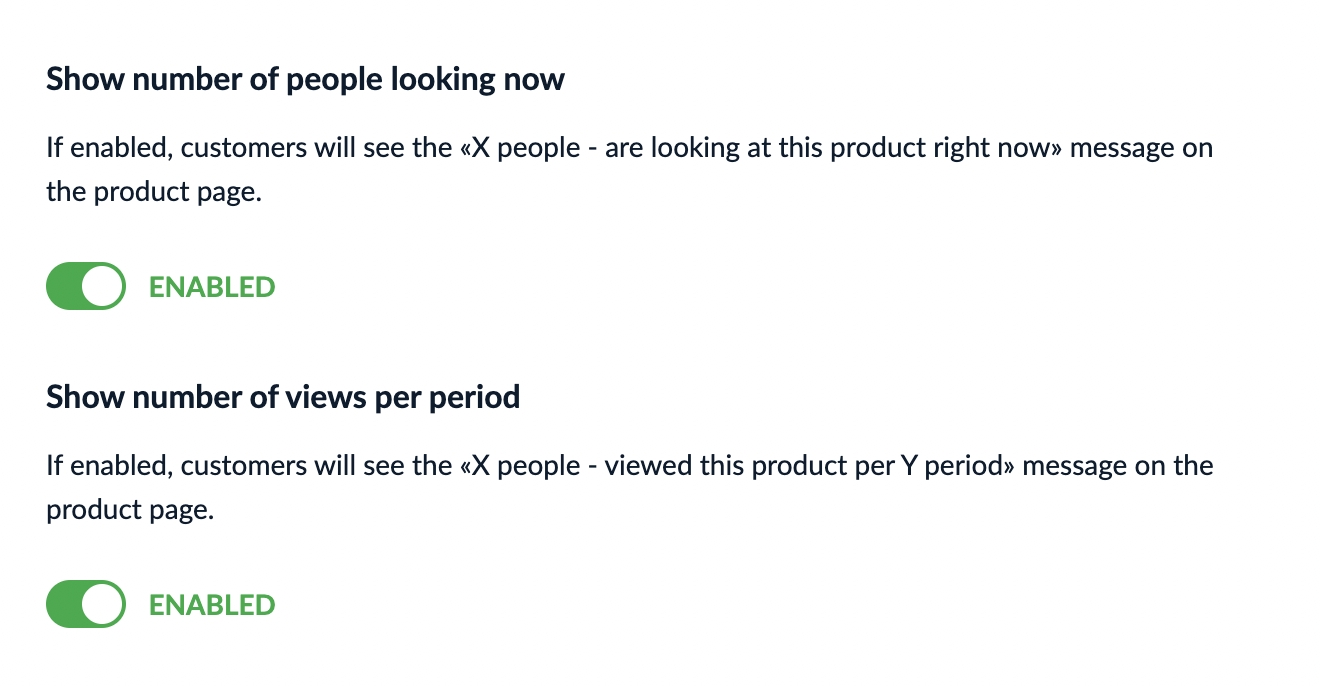Viewport: 1320px width, 686px height.
Task: Click the "Show number of people looking now" heading
Action: click(305, 79)
